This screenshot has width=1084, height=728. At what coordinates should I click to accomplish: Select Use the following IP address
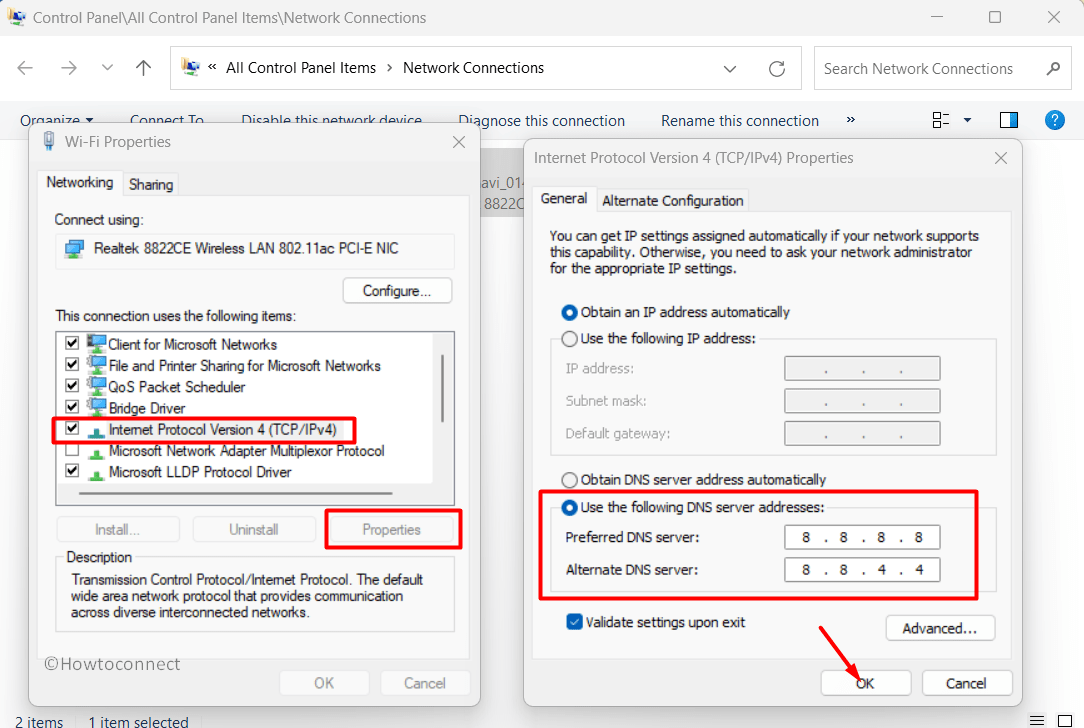[569, 339]
